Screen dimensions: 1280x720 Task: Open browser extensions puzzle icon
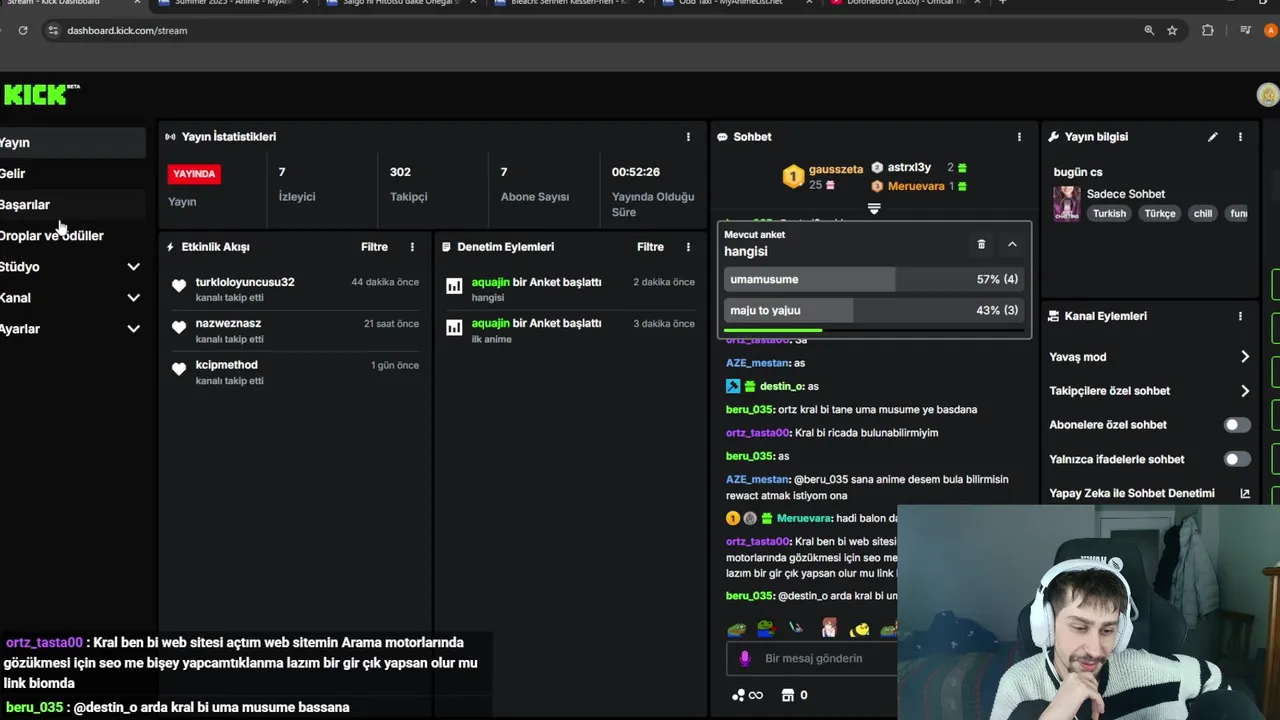pos(1207,30)
